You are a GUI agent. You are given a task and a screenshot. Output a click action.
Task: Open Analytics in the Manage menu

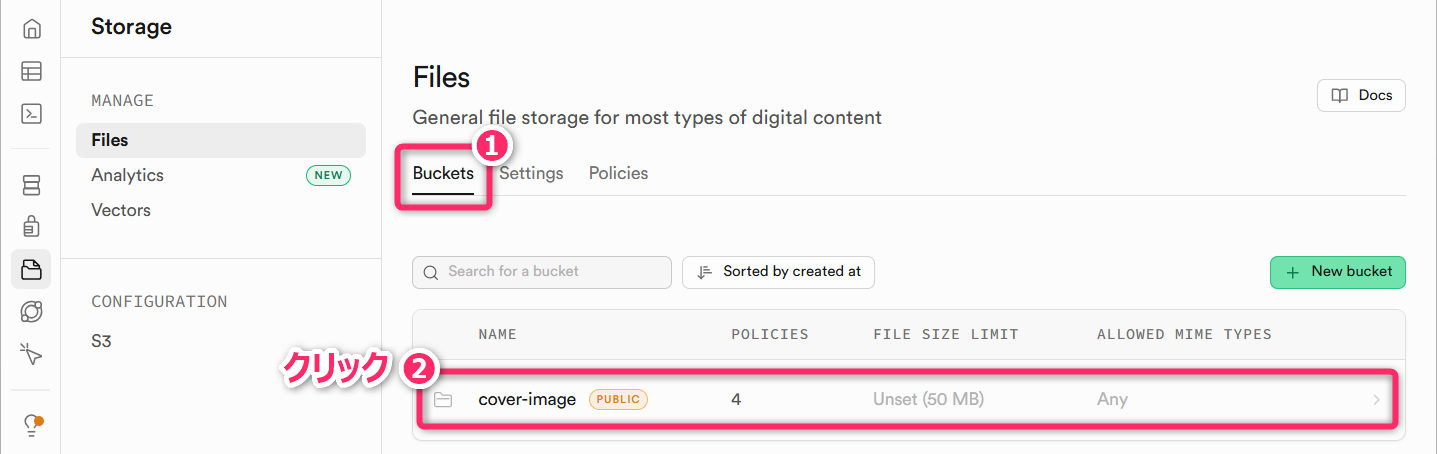pos(127,175)
